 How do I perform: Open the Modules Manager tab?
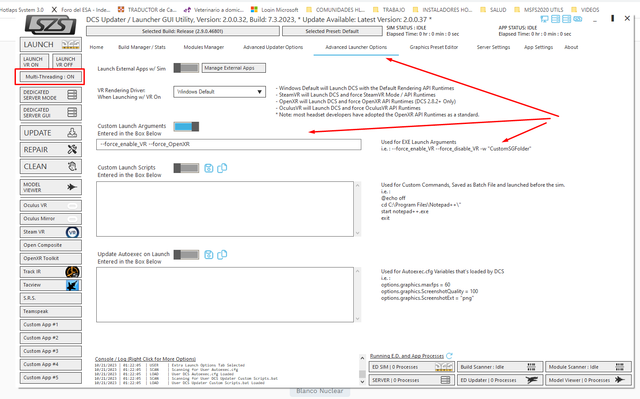(204, 47)
